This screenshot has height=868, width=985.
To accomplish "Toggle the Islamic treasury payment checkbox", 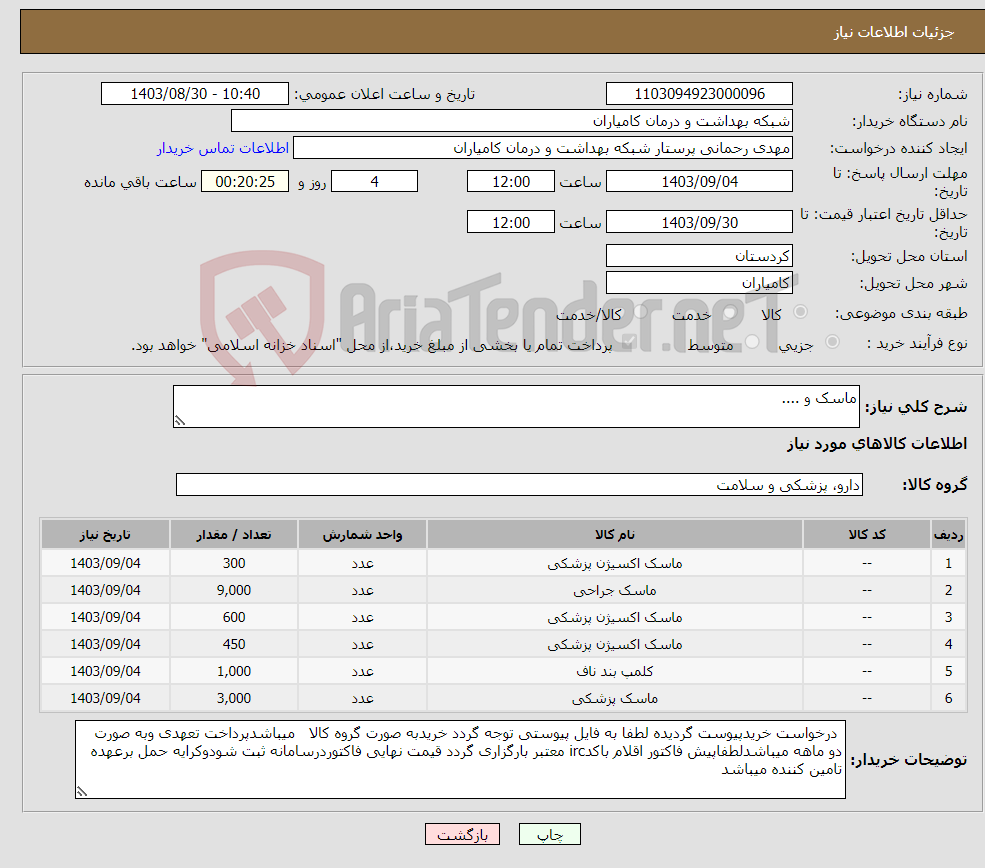I will click(629, 342).
